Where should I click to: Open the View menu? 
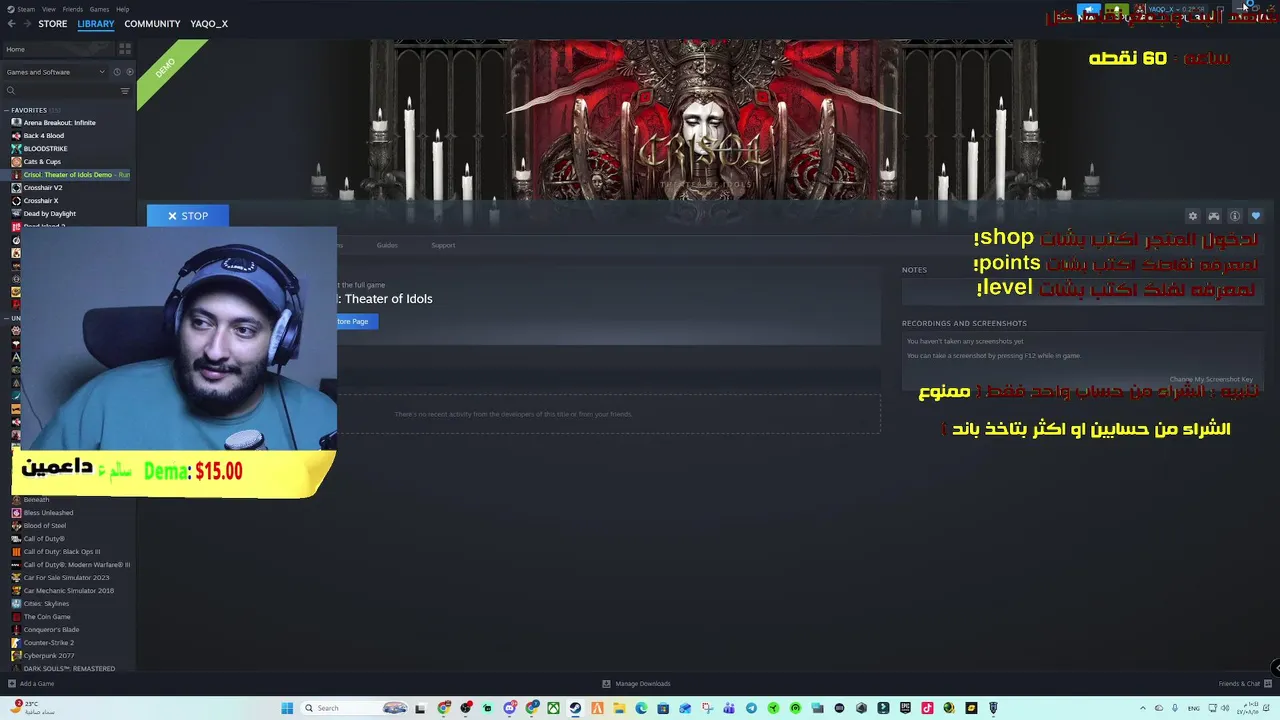[49, 9]
